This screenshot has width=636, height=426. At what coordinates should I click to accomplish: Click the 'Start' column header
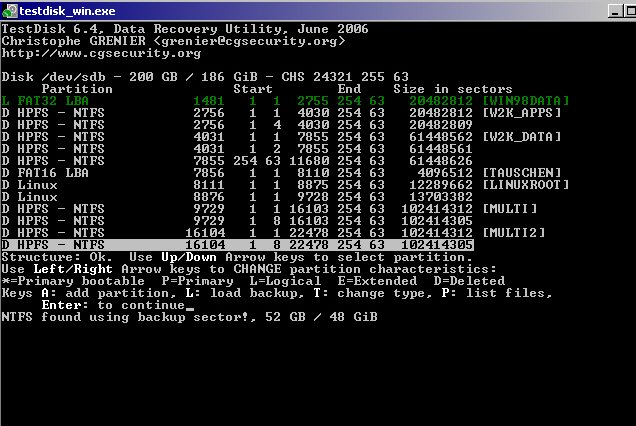pos(253,89)
